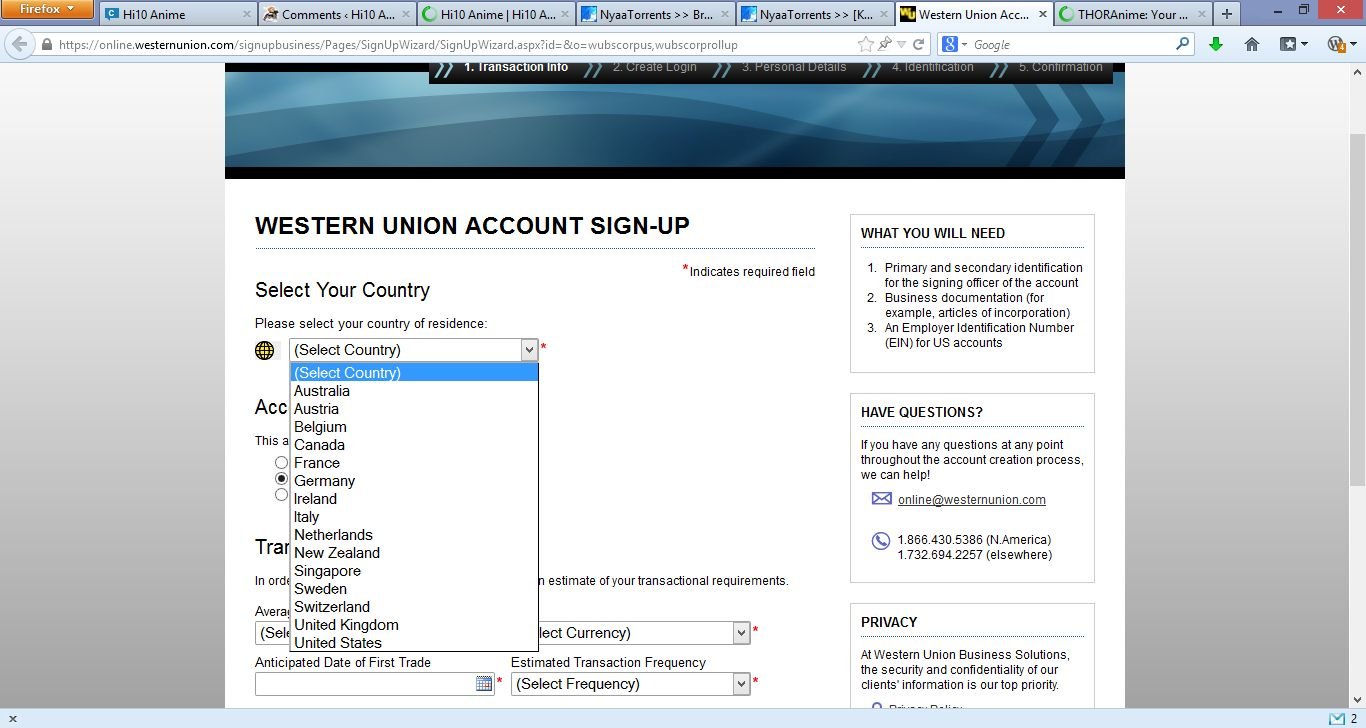Screen dimensions: 1366x728
Task: Collapse the Select Country dropdown arrow
Action: 529,350
